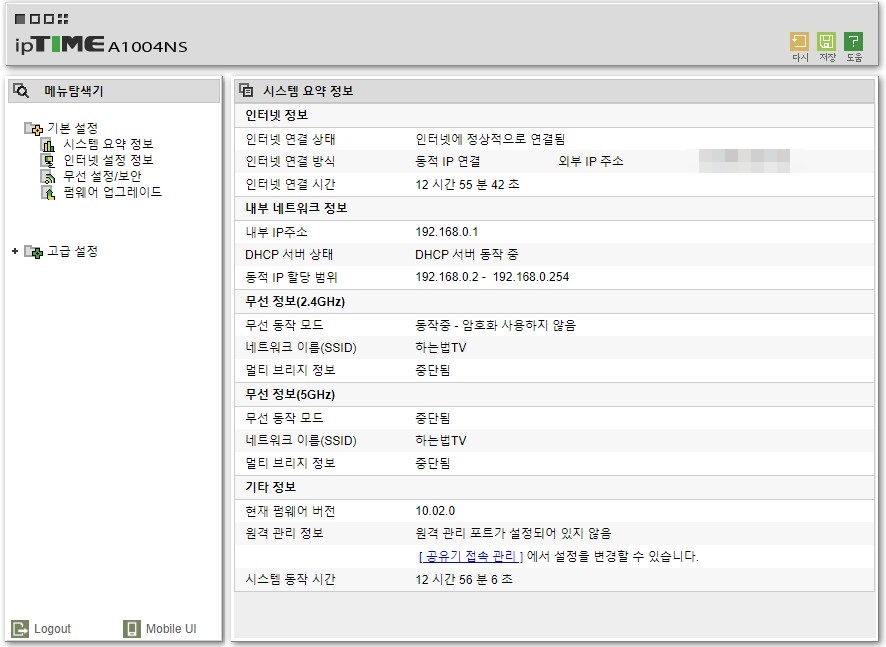Image resolution: width=886 pixels, height=647 pixels.
Task: Click the 고급 설정 folder icon
Action: pos(33,252)
